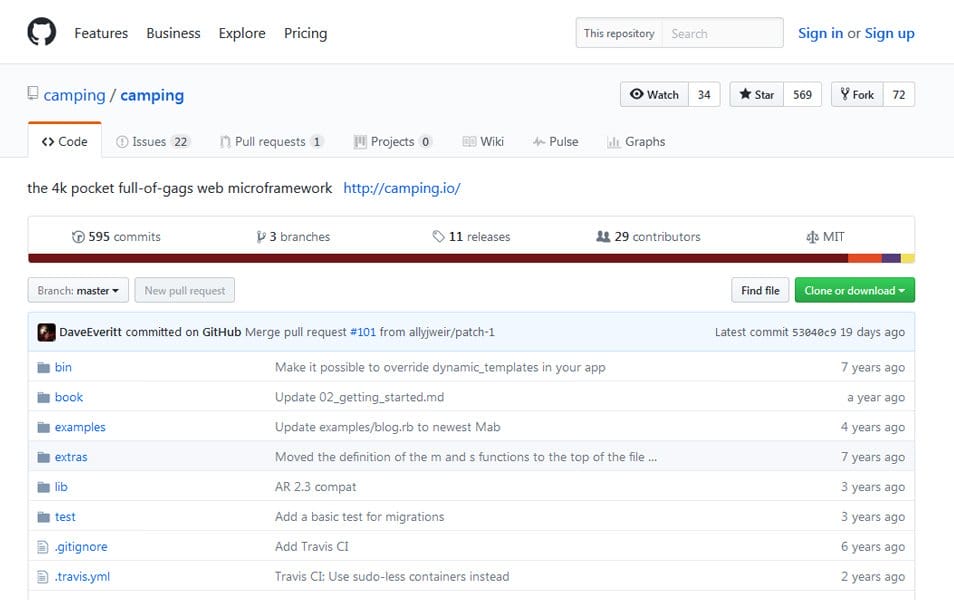Select the Code tab
The image size is (954, 600).
point(64,141)
